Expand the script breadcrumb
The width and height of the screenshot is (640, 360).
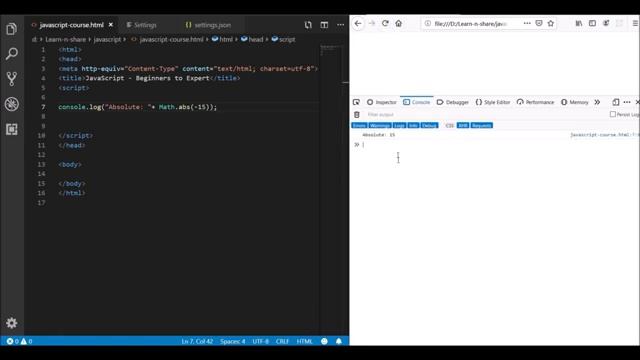click(283, 39)
